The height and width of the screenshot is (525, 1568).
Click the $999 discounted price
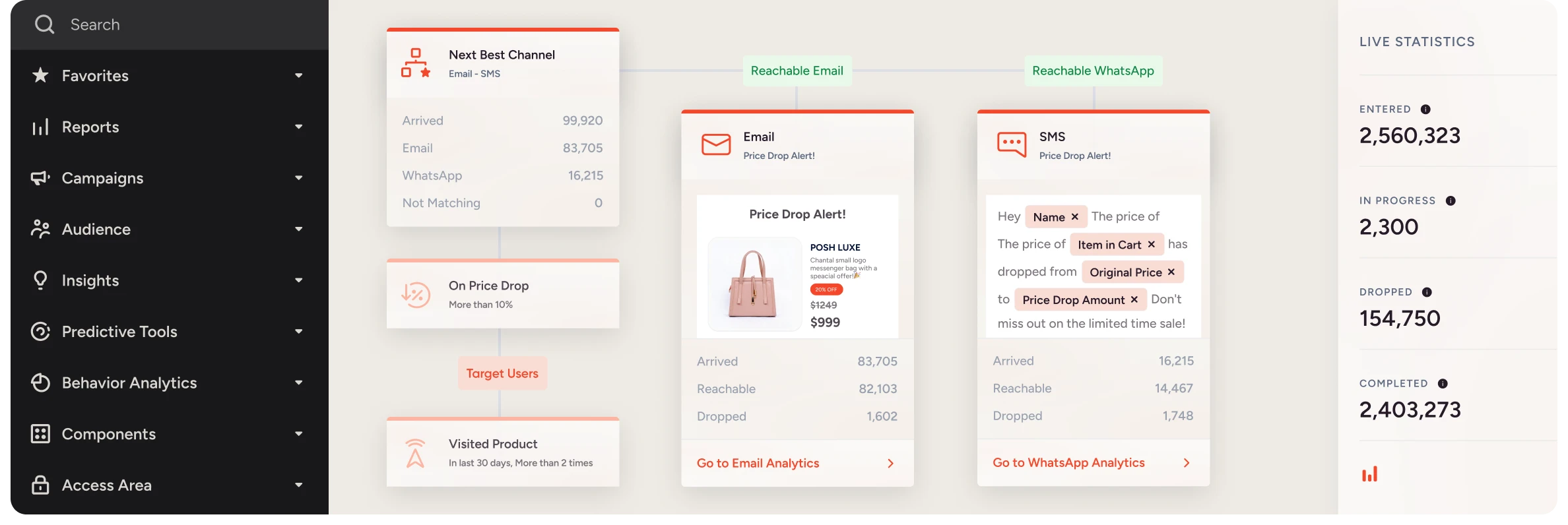[x=825, y=323]
